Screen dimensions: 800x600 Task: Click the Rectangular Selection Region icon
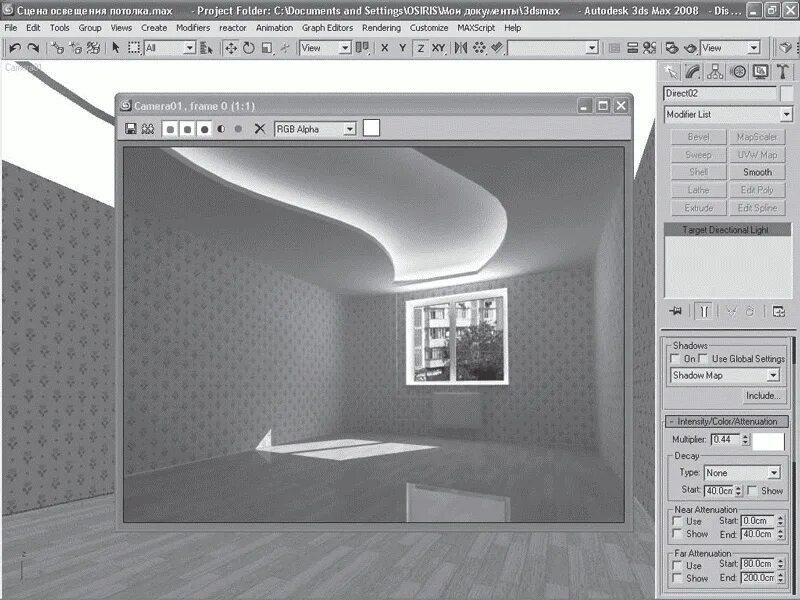pos(134,48)
